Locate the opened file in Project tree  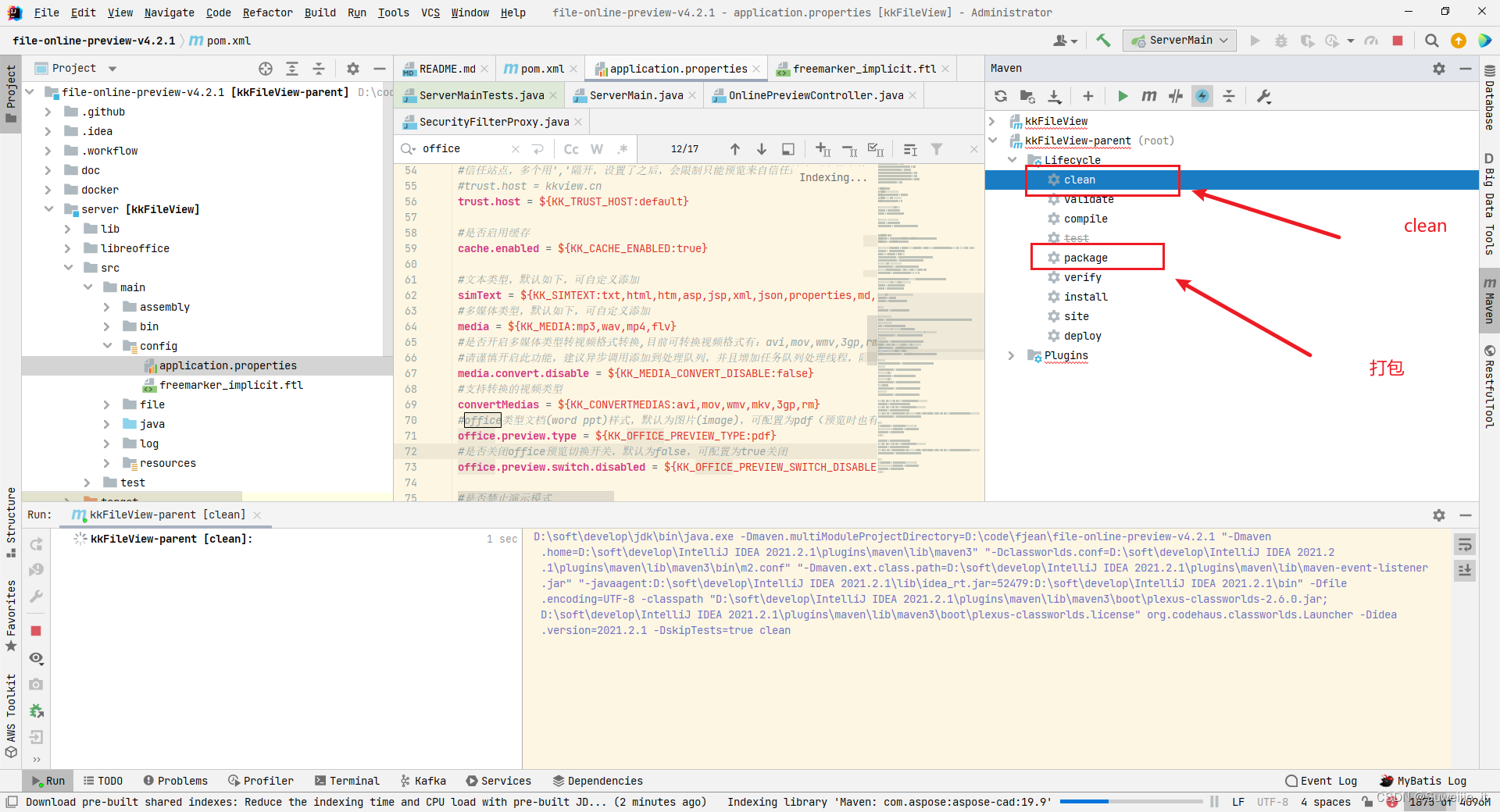(266, 69)
